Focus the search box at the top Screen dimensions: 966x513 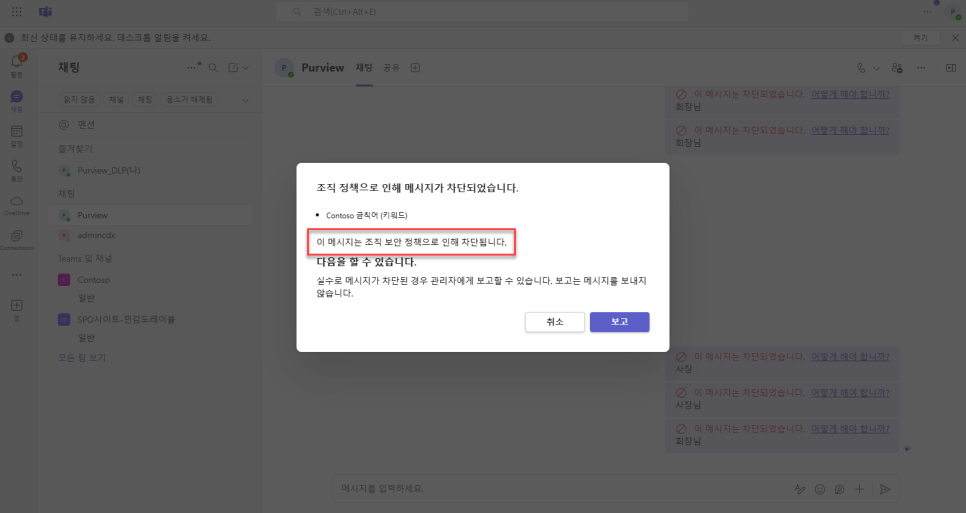[482, 12]
